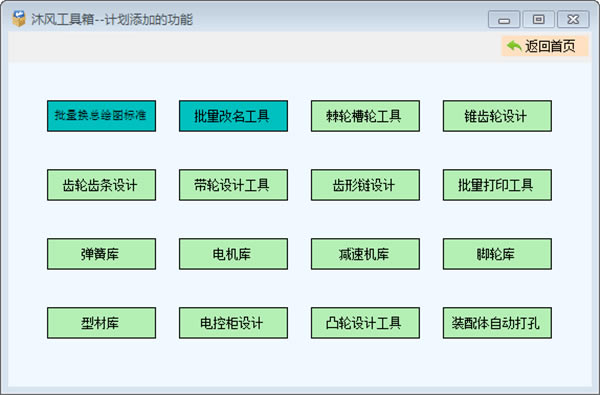
Task: Select 减速机库
Action: (x=365, y=254)
